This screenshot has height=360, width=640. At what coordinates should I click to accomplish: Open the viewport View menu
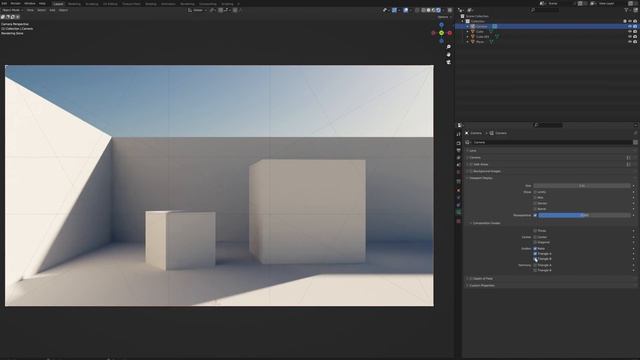(30, 10)
